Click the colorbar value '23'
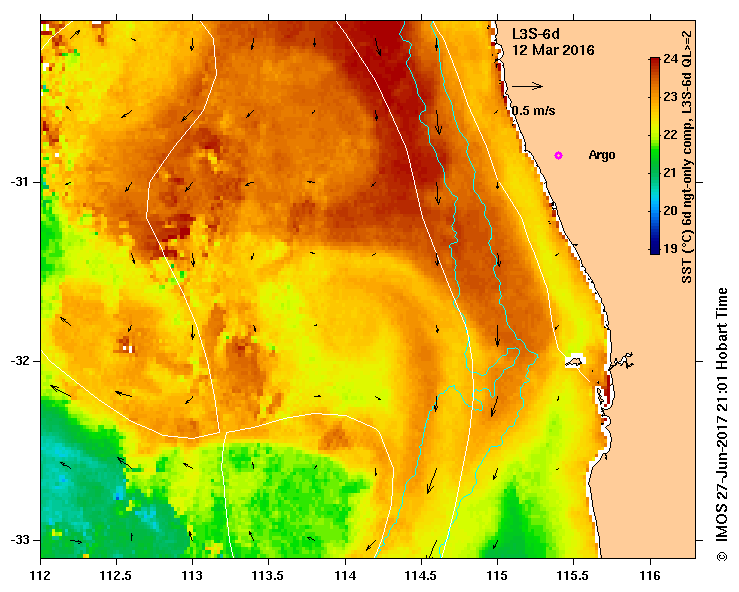This screenshot has height=592, width=739. point(670,97)
